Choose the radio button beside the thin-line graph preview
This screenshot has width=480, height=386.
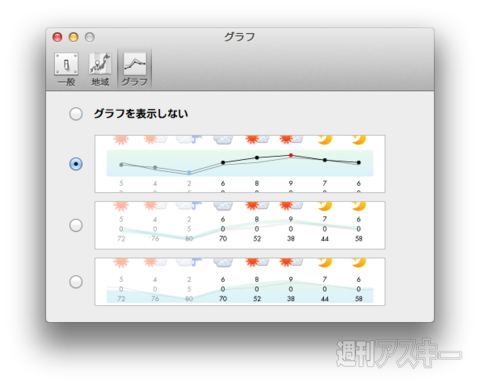[76, 225]
